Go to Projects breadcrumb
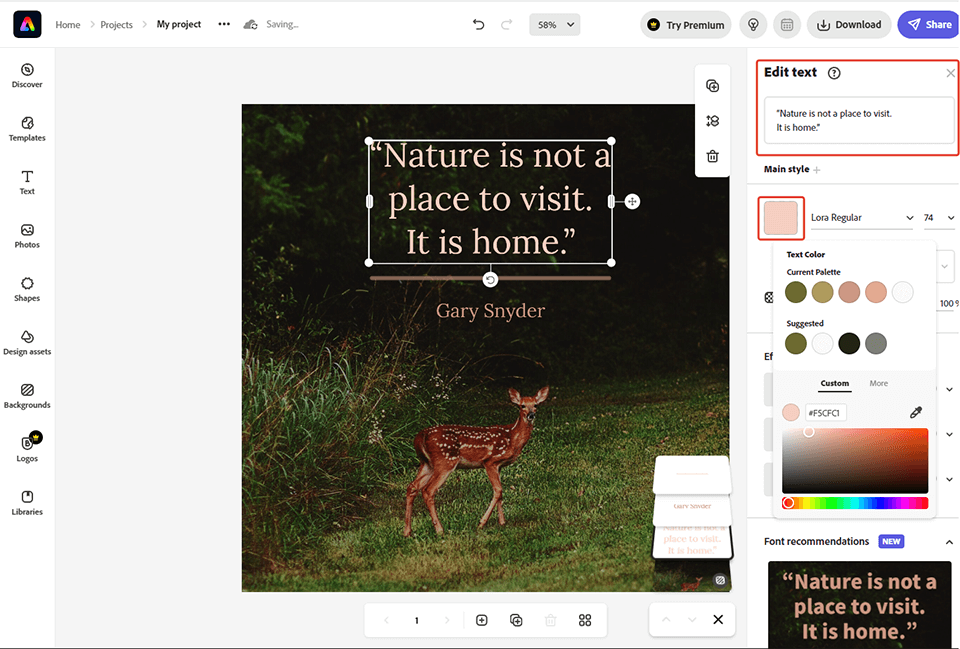 point(116,24)
